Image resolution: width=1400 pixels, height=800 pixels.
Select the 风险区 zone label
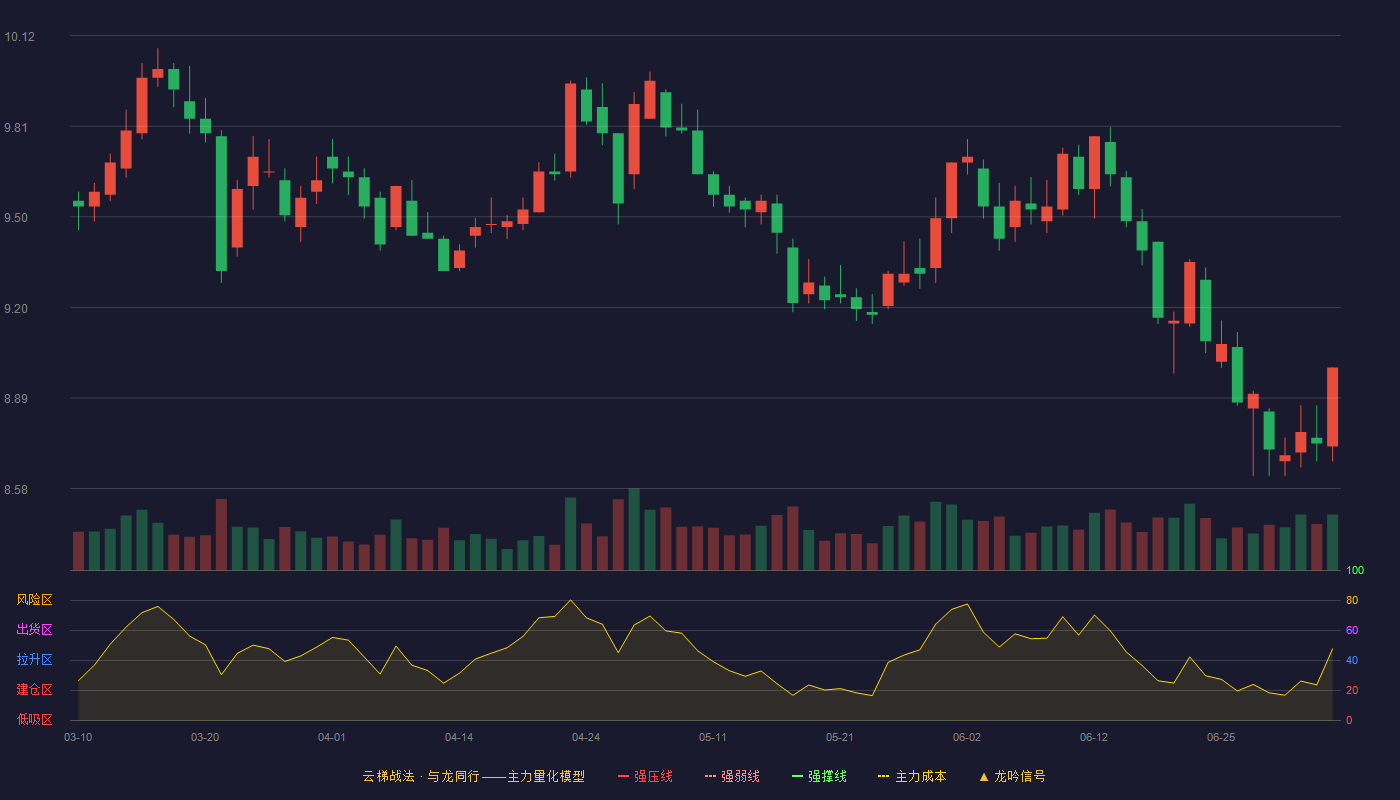pos(34,600)
